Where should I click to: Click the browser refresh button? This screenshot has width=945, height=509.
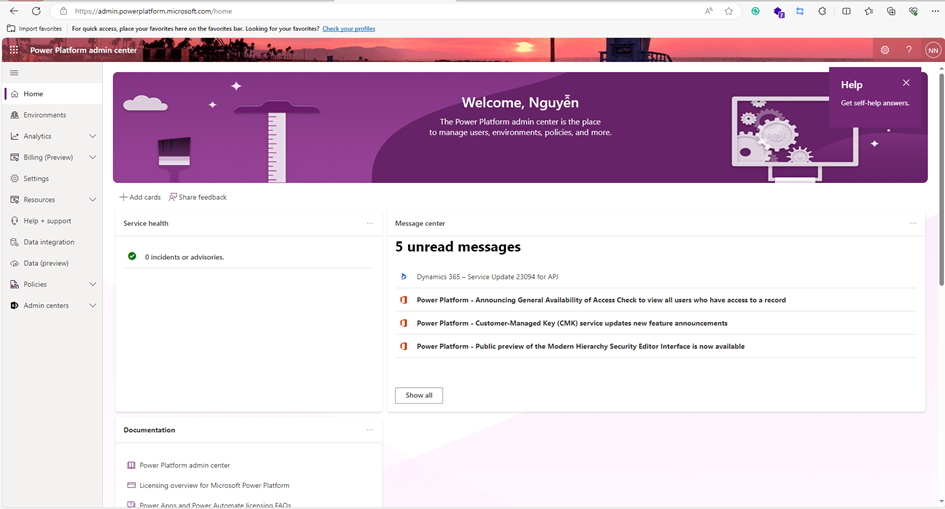(36, 11)
